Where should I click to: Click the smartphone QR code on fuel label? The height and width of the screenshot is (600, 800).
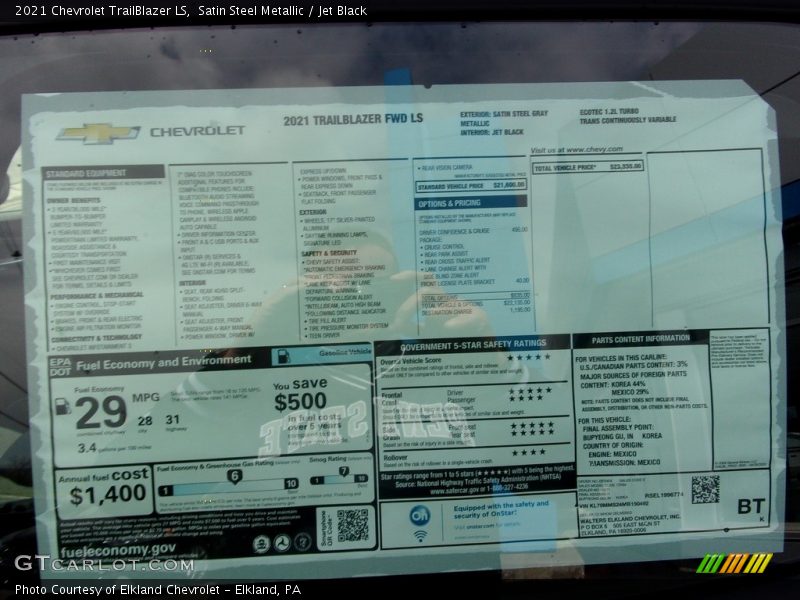click(351, 525)
